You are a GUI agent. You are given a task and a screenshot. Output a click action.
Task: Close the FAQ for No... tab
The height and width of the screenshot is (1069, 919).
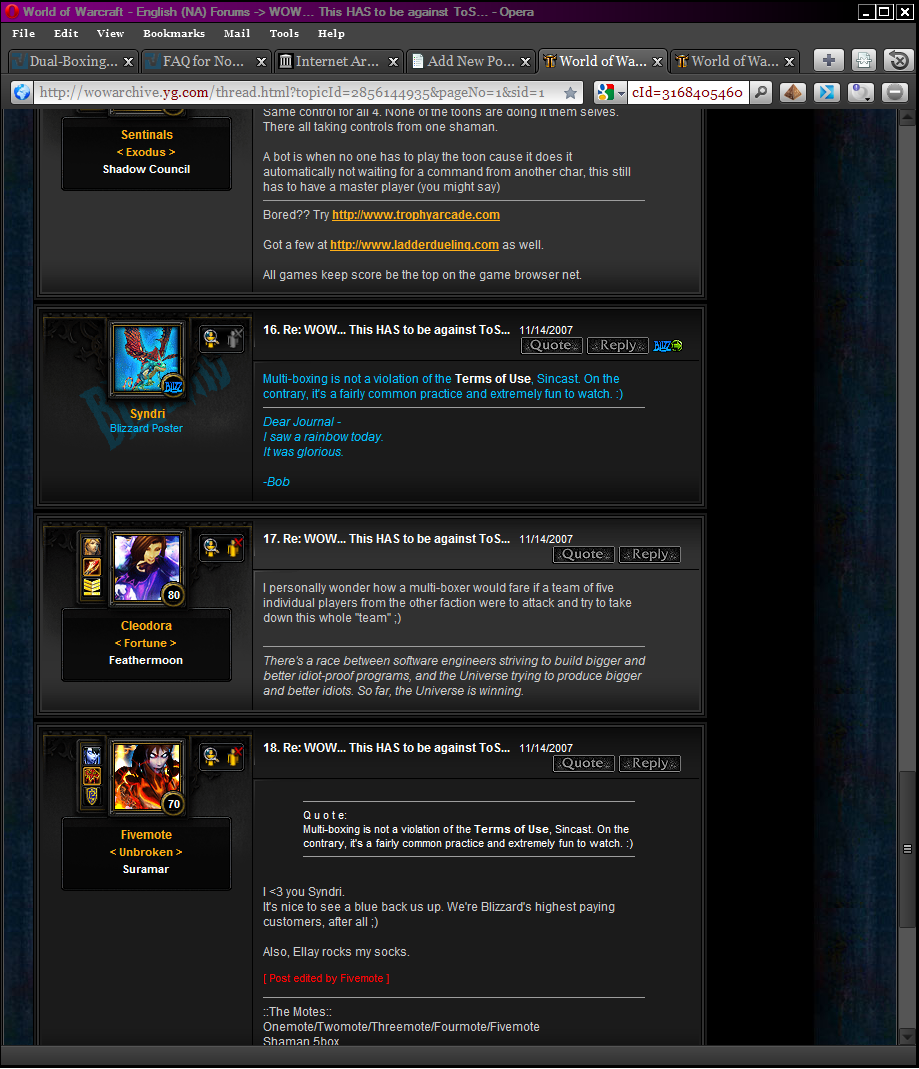261,62
